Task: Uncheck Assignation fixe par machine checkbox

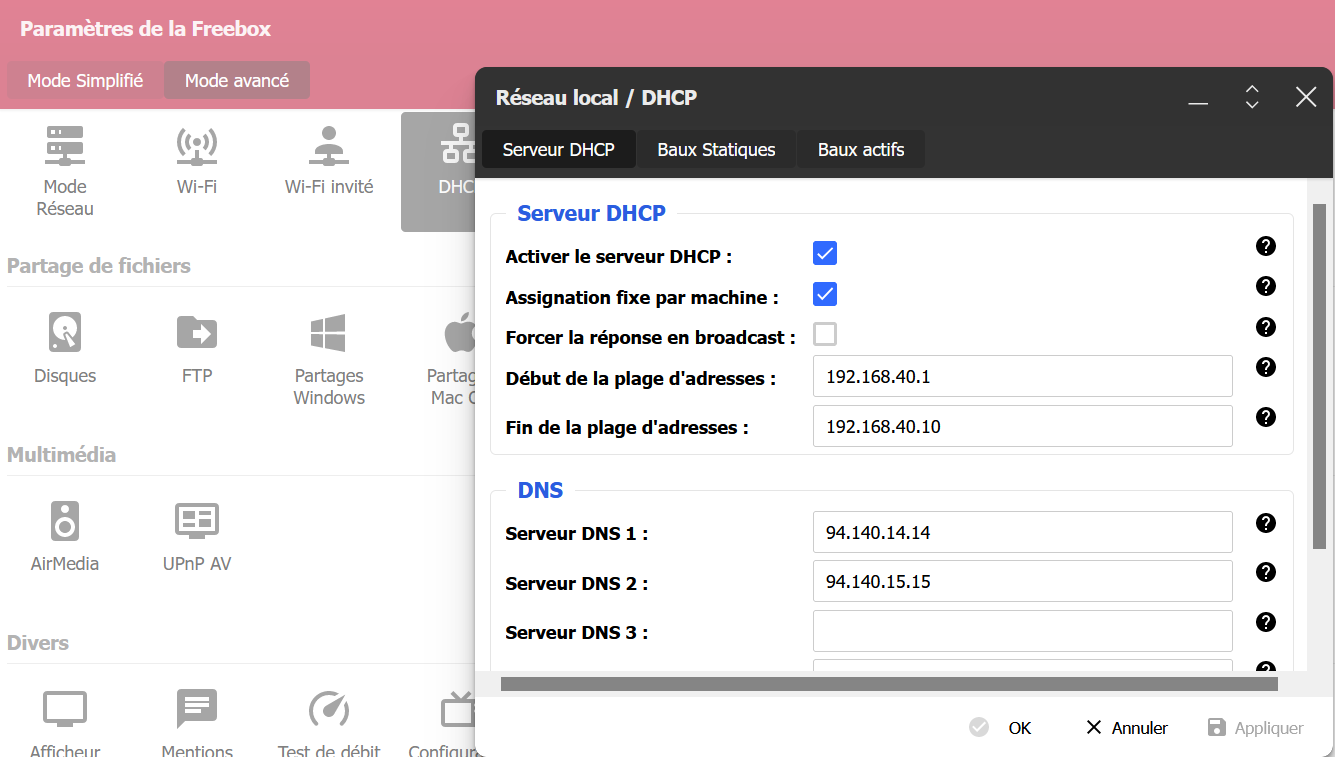Action: [825, 294]
